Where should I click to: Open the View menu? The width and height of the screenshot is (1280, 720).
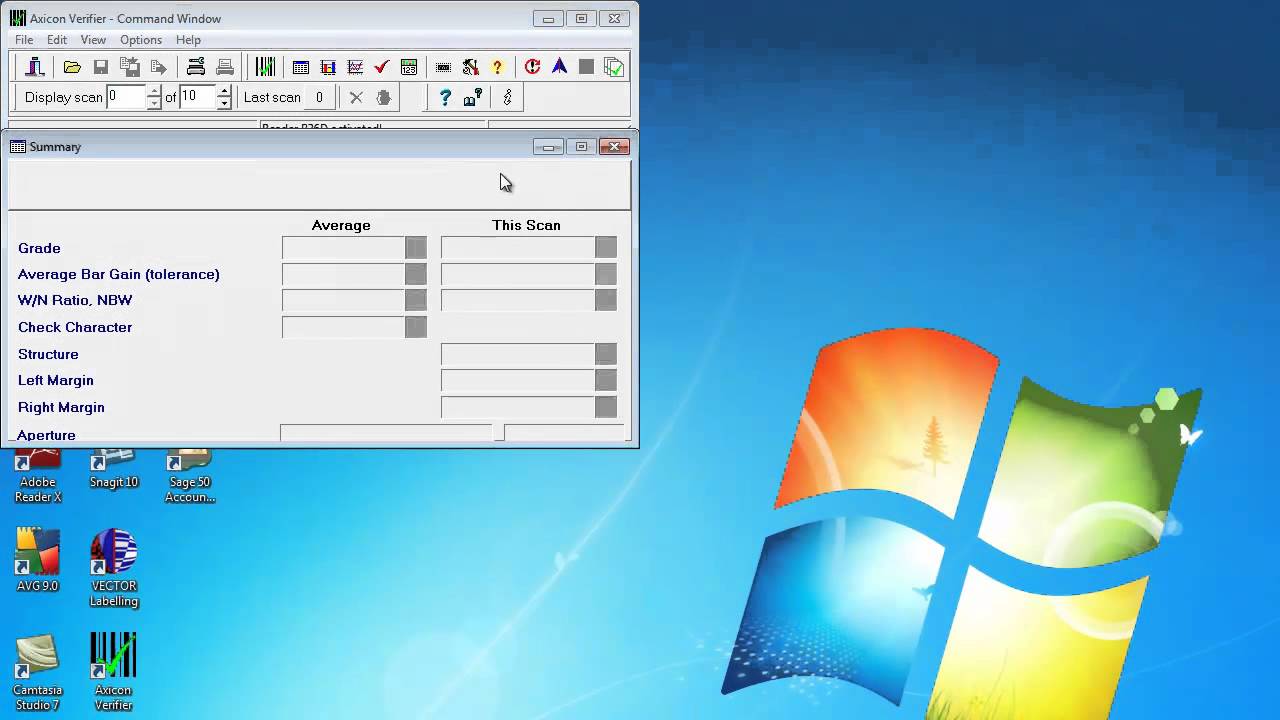93,40
